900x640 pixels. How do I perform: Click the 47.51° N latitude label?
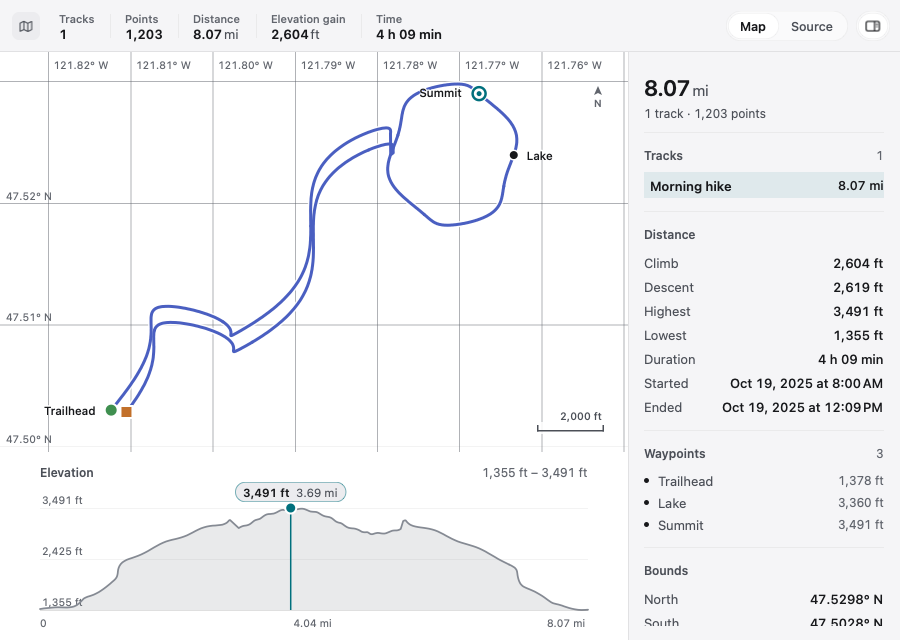pos(29,317)
